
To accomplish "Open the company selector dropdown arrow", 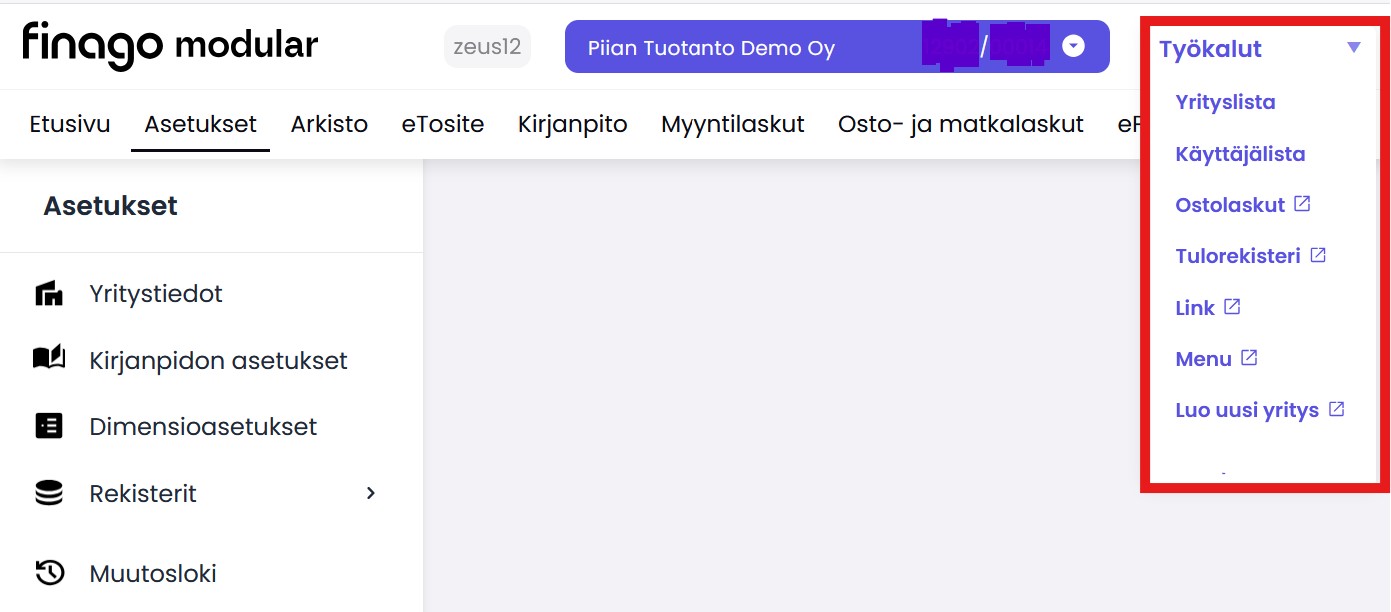I will [x=1073, y=46].
